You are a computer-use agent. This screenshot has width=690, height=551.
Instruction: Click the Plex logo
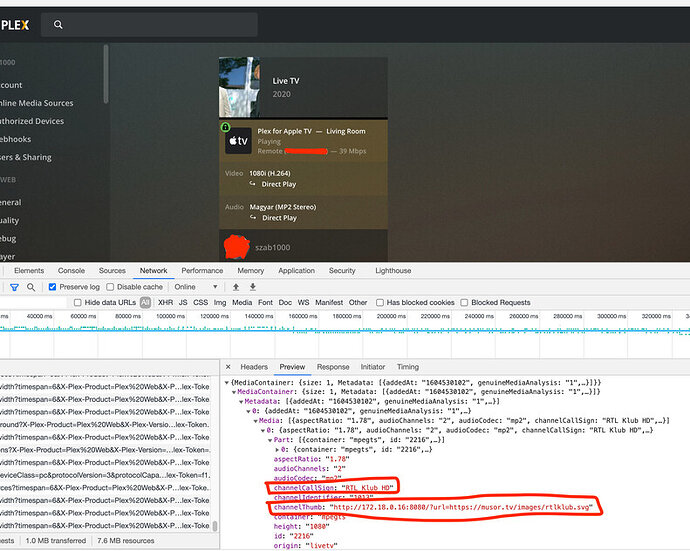tap(15, 25)
